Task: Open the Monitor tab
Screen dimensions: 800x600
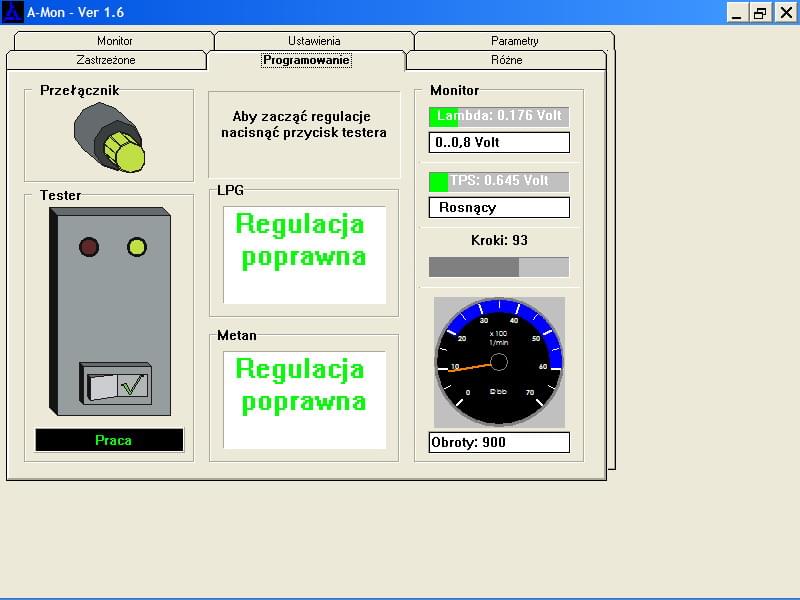Action: click(x=114, y=41)
